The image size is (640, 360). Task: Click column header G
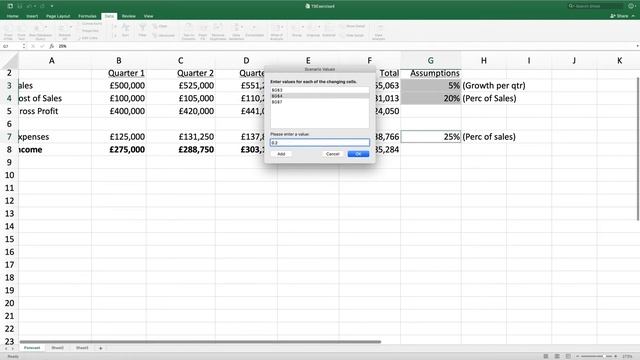[431, 60]
